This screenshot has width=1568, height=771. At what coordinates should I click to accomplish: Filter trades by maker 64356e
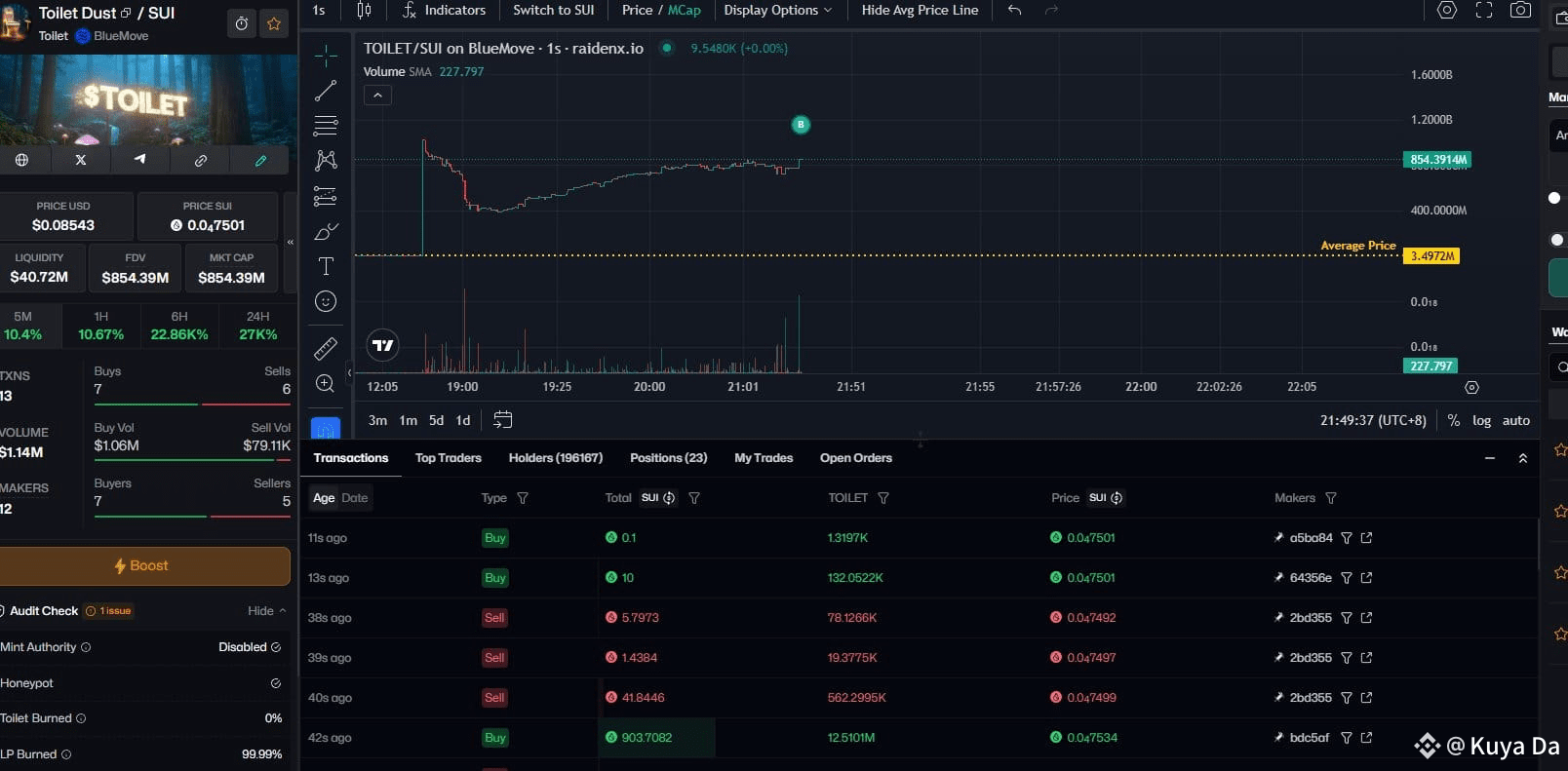(1347, 578)
